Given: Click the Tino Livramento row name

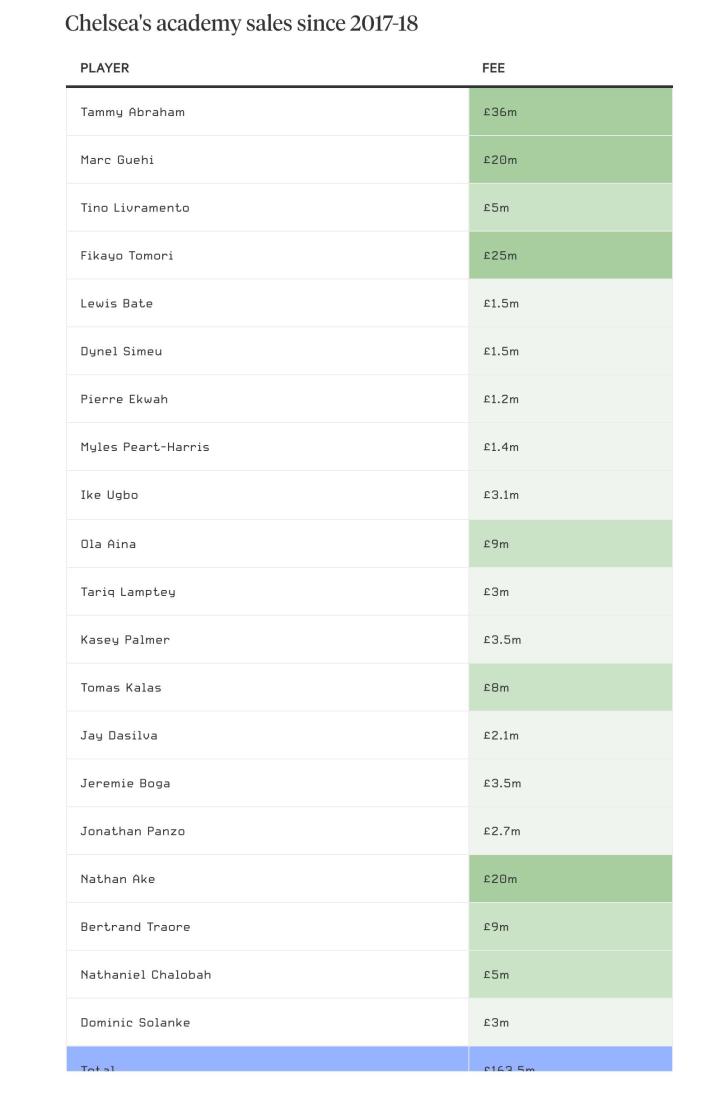Looking at the screenshot, I should pyautogui.click(x=135, y=208).
